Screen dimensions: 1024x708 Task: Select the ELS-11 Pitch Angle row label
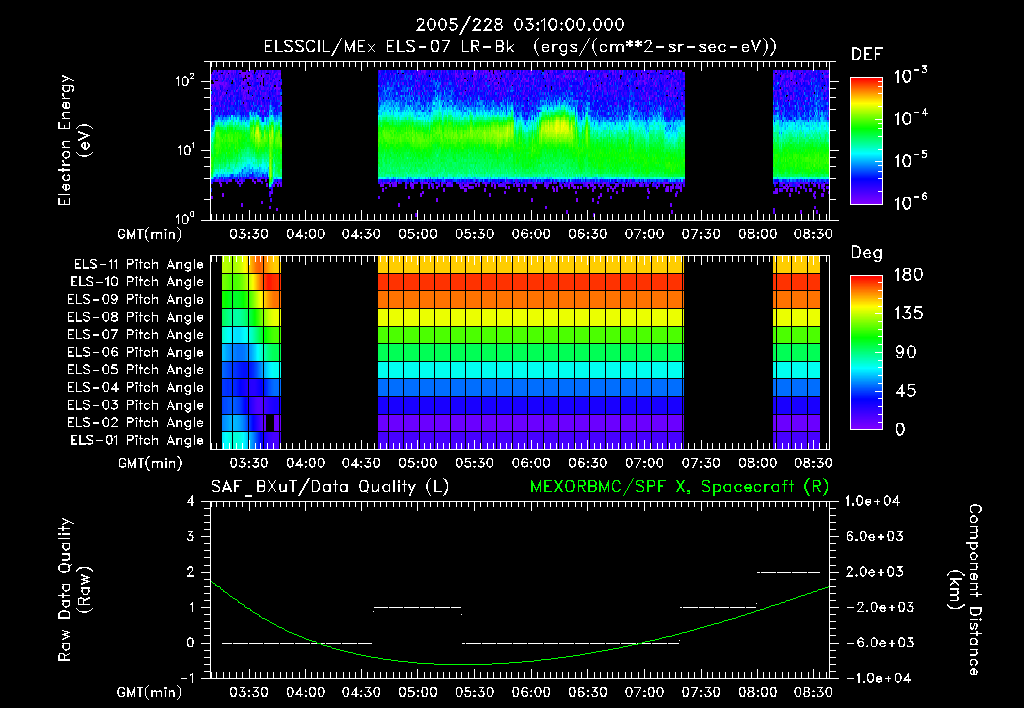138,265
